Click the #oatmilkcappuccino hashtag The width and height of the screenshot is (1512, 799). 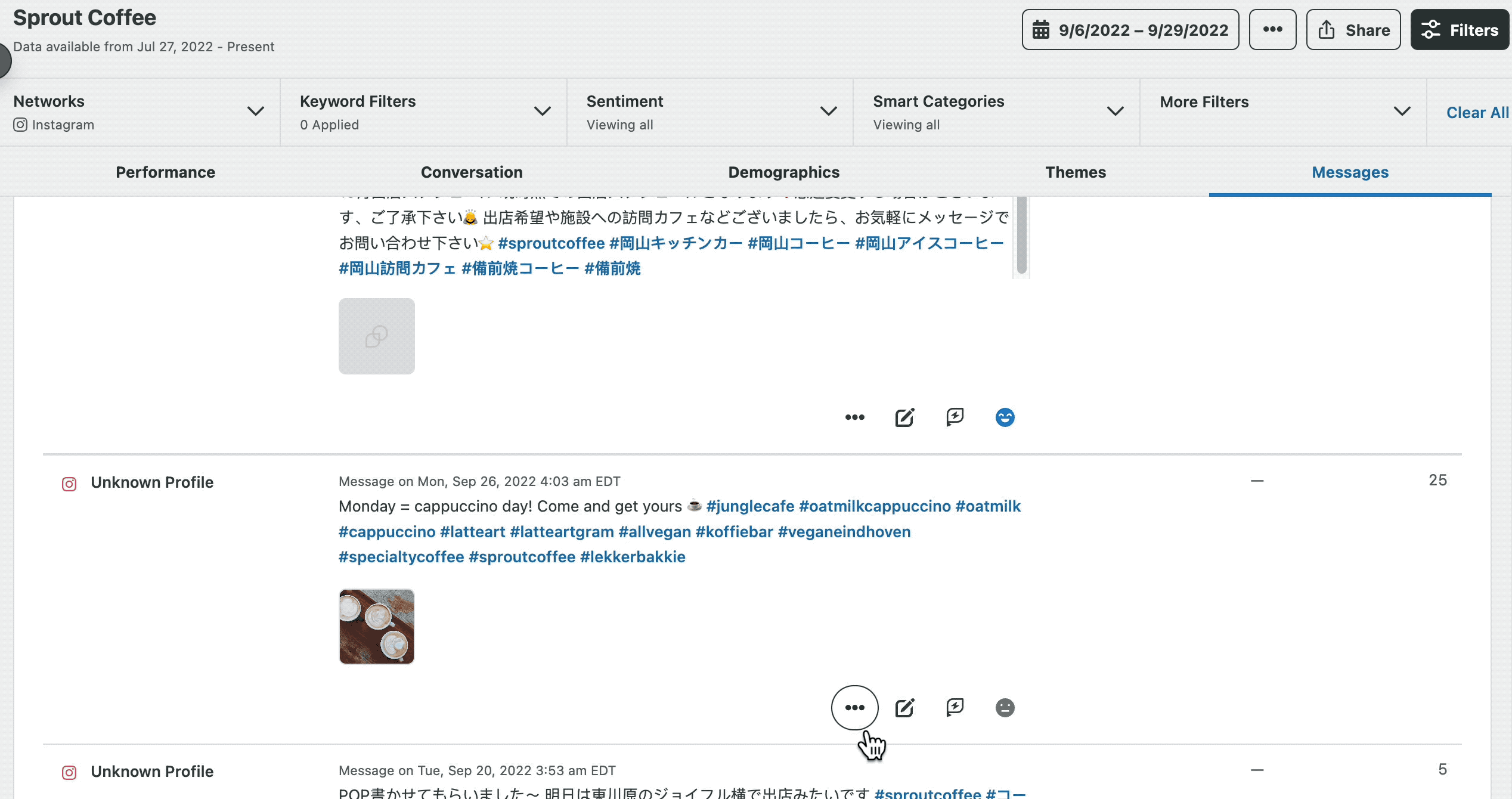pyautogui.click(x=875, y=506)
